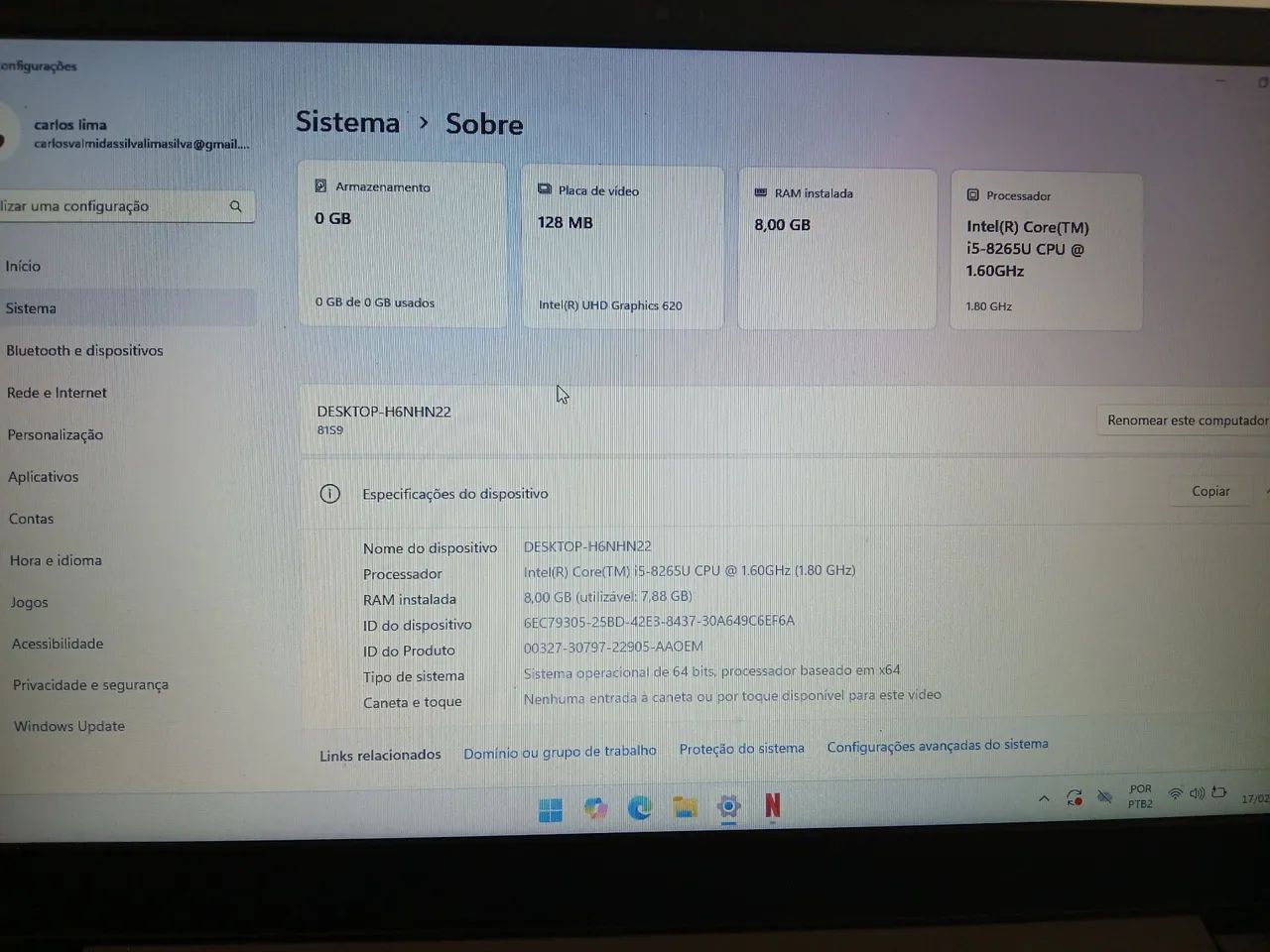
Task: Open Microsoft Edge from taskbar
Action: (x=640, y=808)
